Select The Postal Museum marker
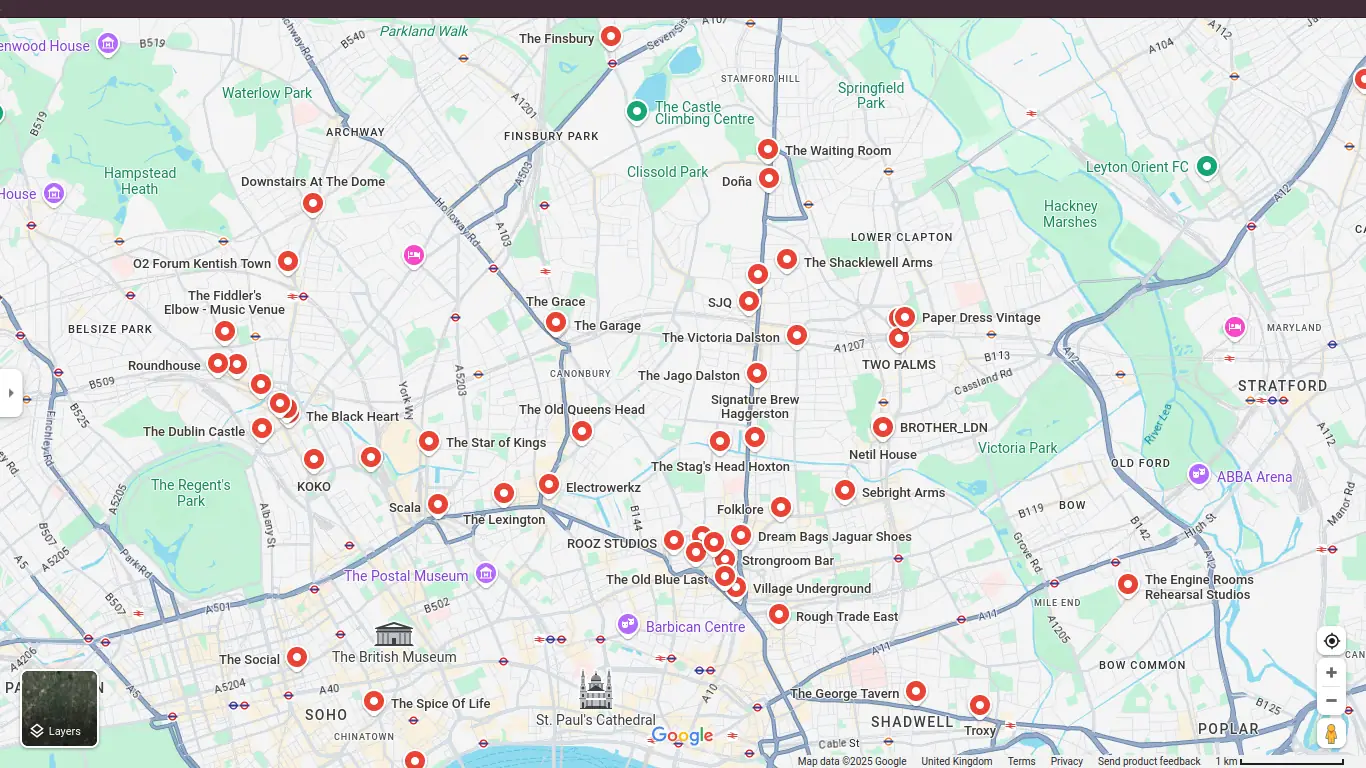The height and width of the screenshot is (768, 1366). pyautogui.click(x=486, y=574)
